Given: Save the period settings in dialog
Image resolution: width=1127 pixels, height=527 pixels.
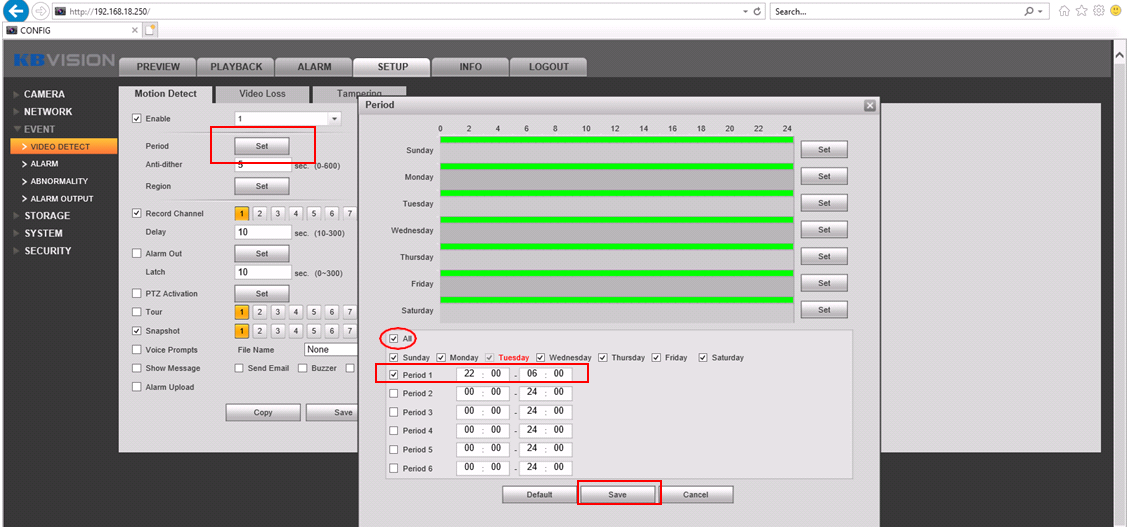Looking at the screenshot, I should [617, 495].
